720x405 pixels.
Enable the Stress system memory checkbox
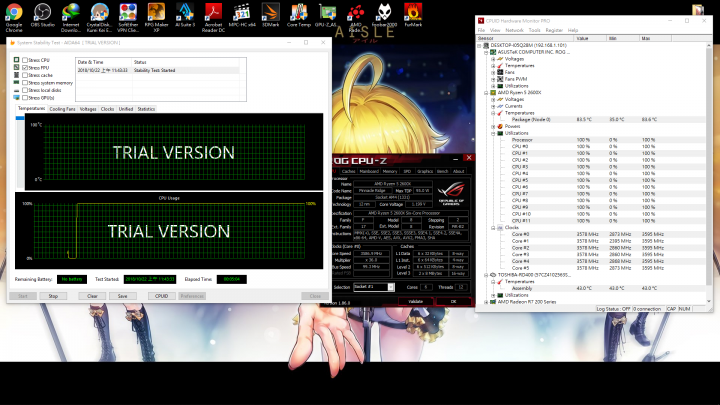point(25,83)
